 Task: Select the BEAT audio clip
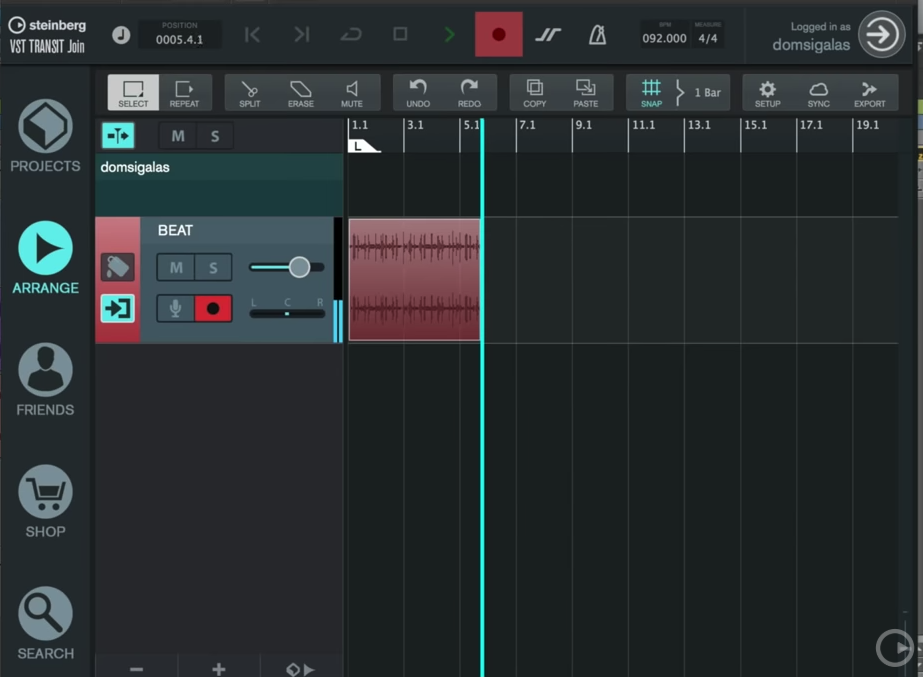click(414, 280)
